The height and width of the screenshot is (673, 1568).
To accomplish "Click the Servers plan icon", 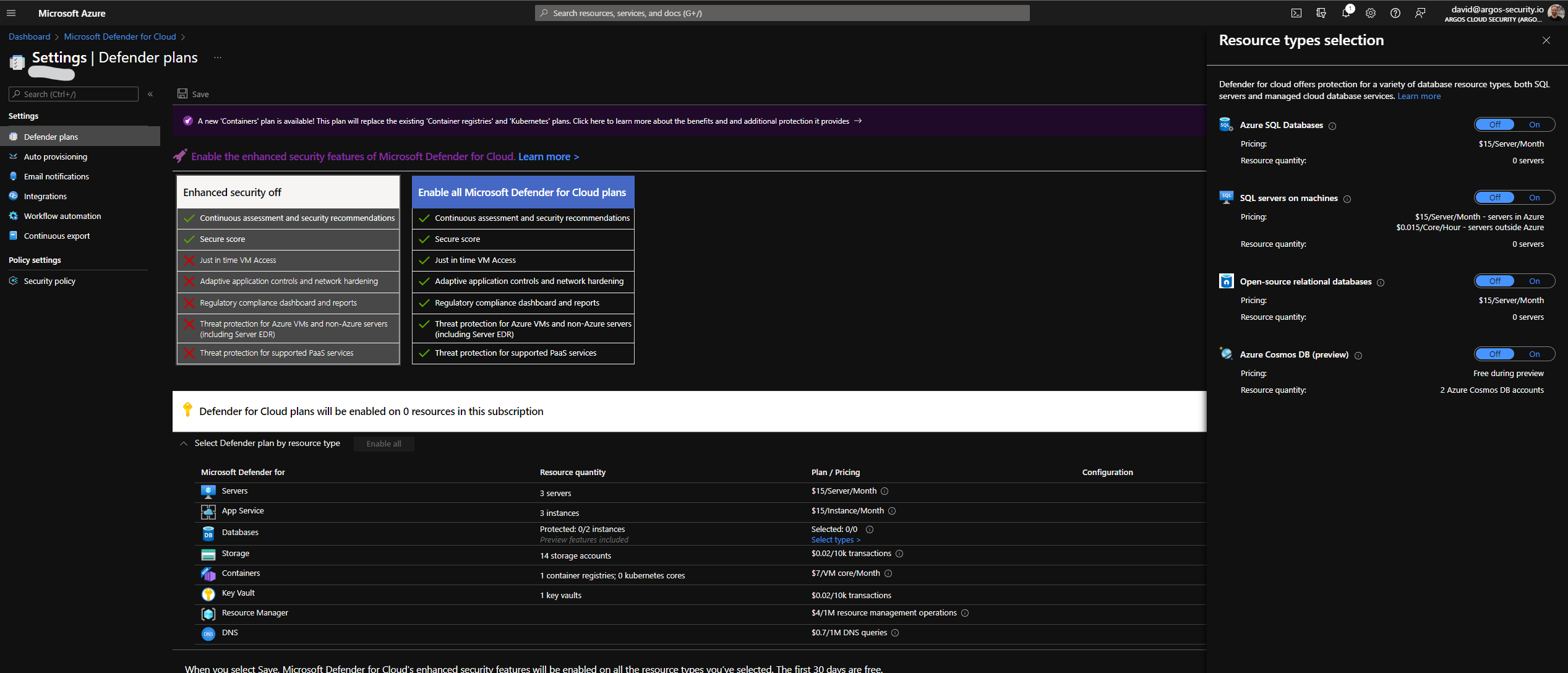I will click(x=208, y=491).
